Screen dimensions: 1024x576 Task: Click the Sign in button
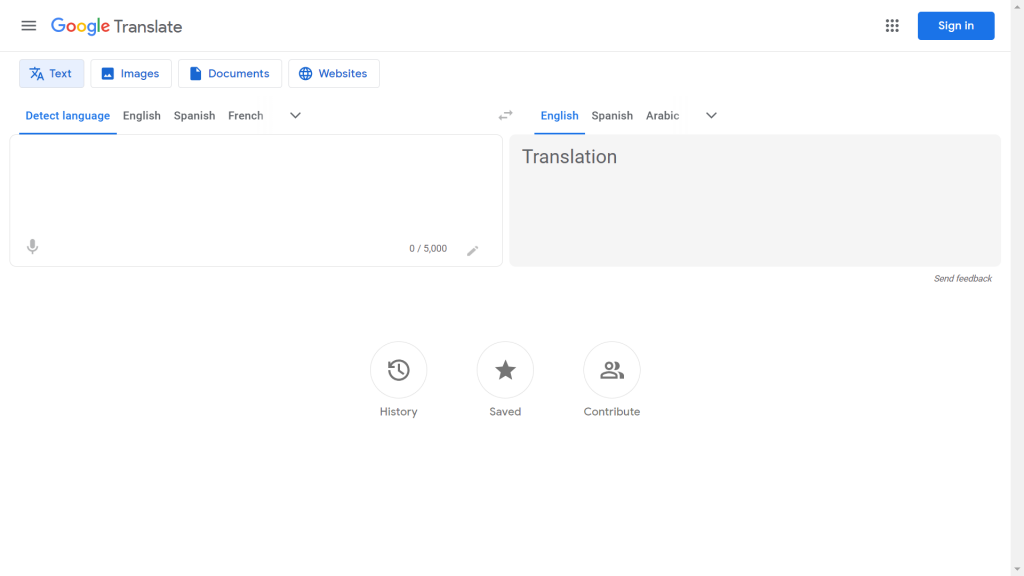955,25
